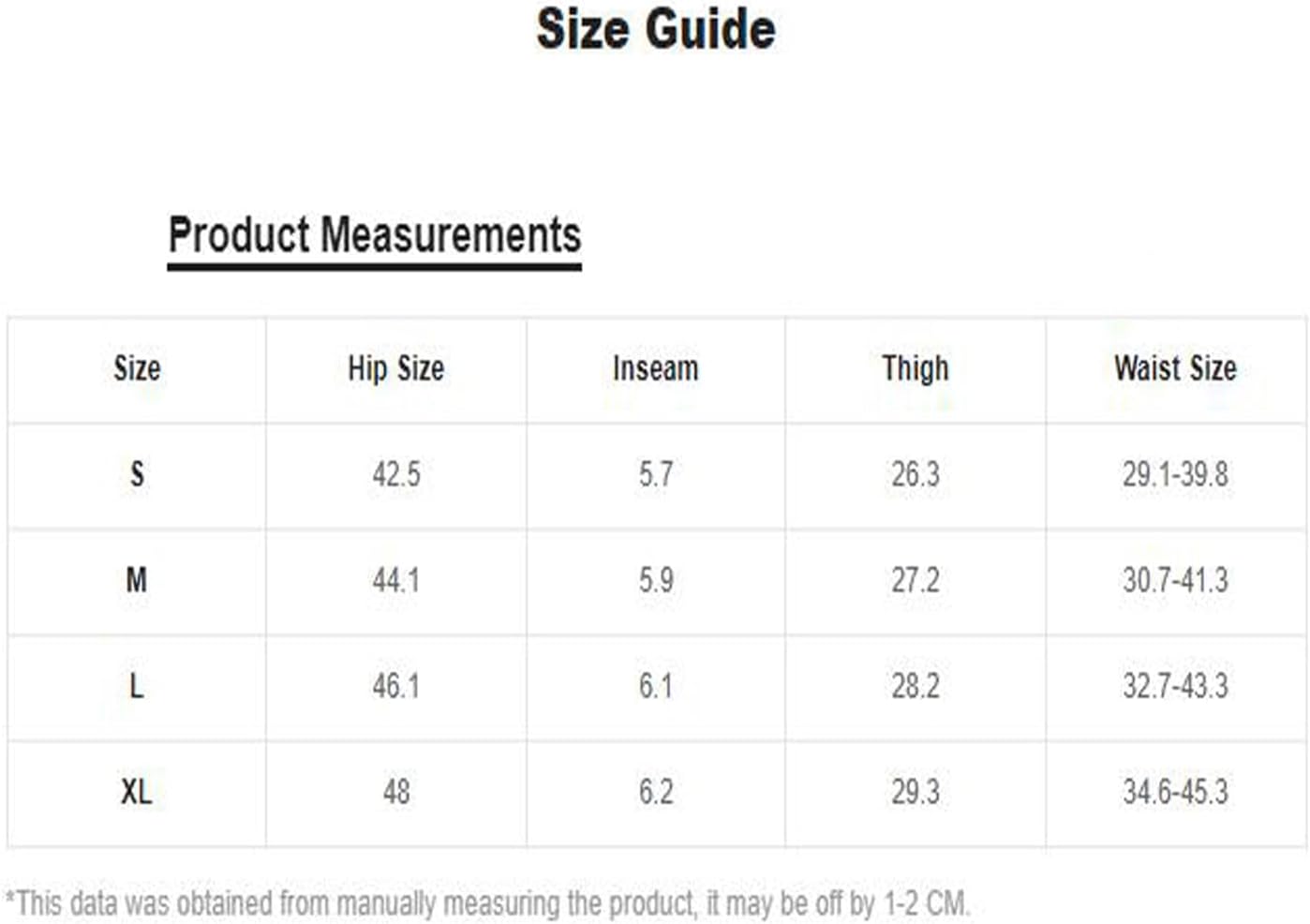Click the Size Guide title
Screen dimensions: 1310x924
click(x=655, y=28)
